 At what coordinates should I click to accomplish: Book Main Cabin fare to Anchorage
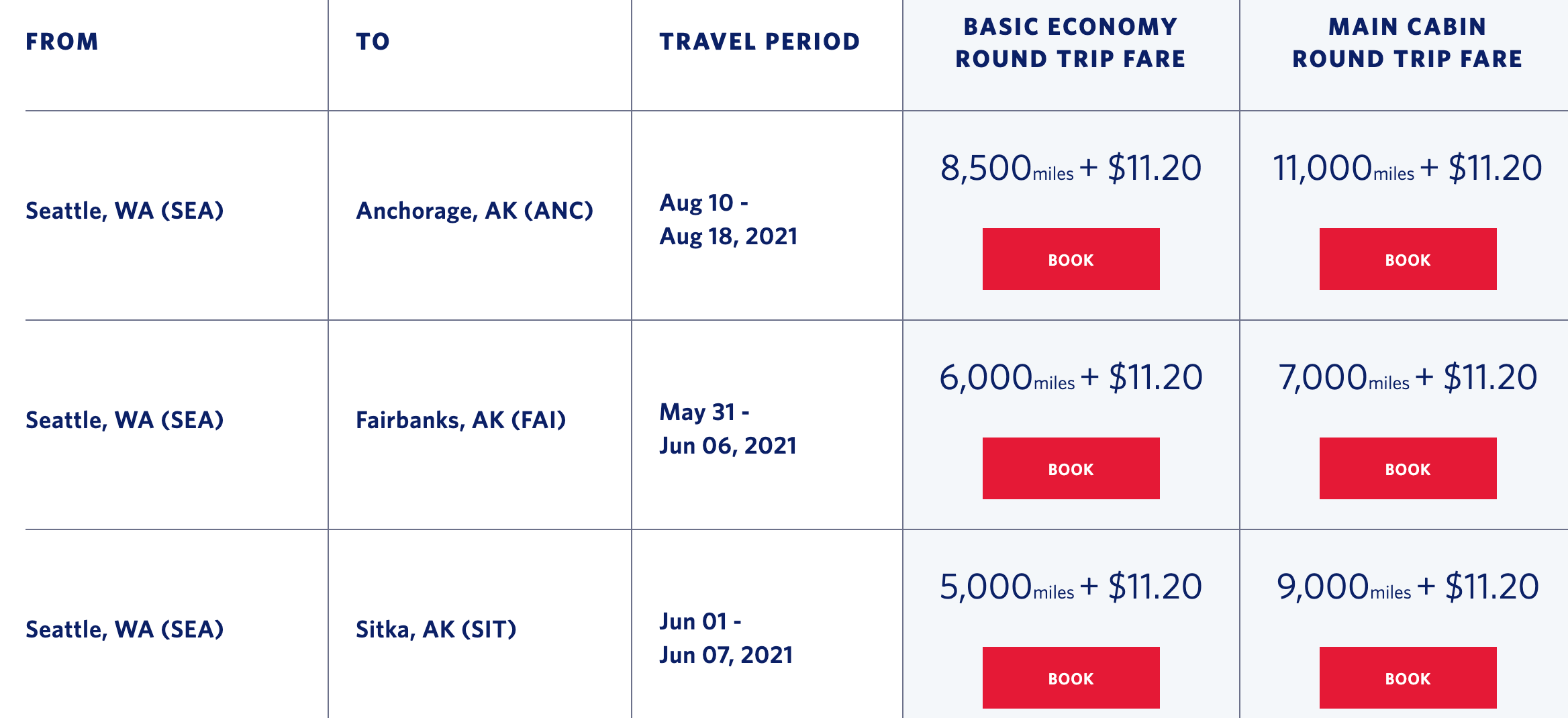(1408, 259)
